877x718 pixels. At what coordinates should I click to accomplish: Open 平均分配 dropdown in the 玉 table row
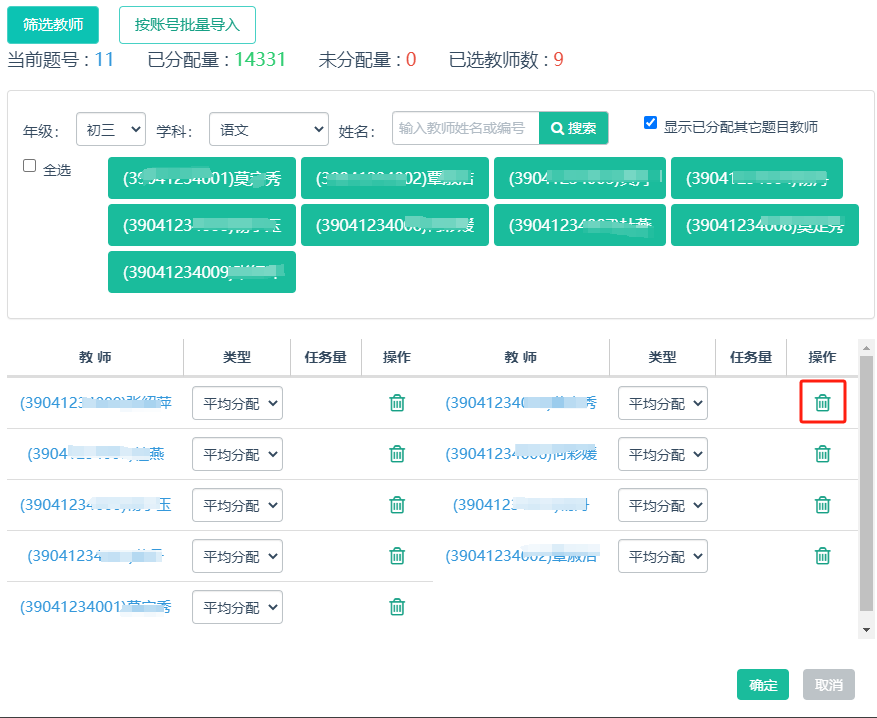point(237,505)
